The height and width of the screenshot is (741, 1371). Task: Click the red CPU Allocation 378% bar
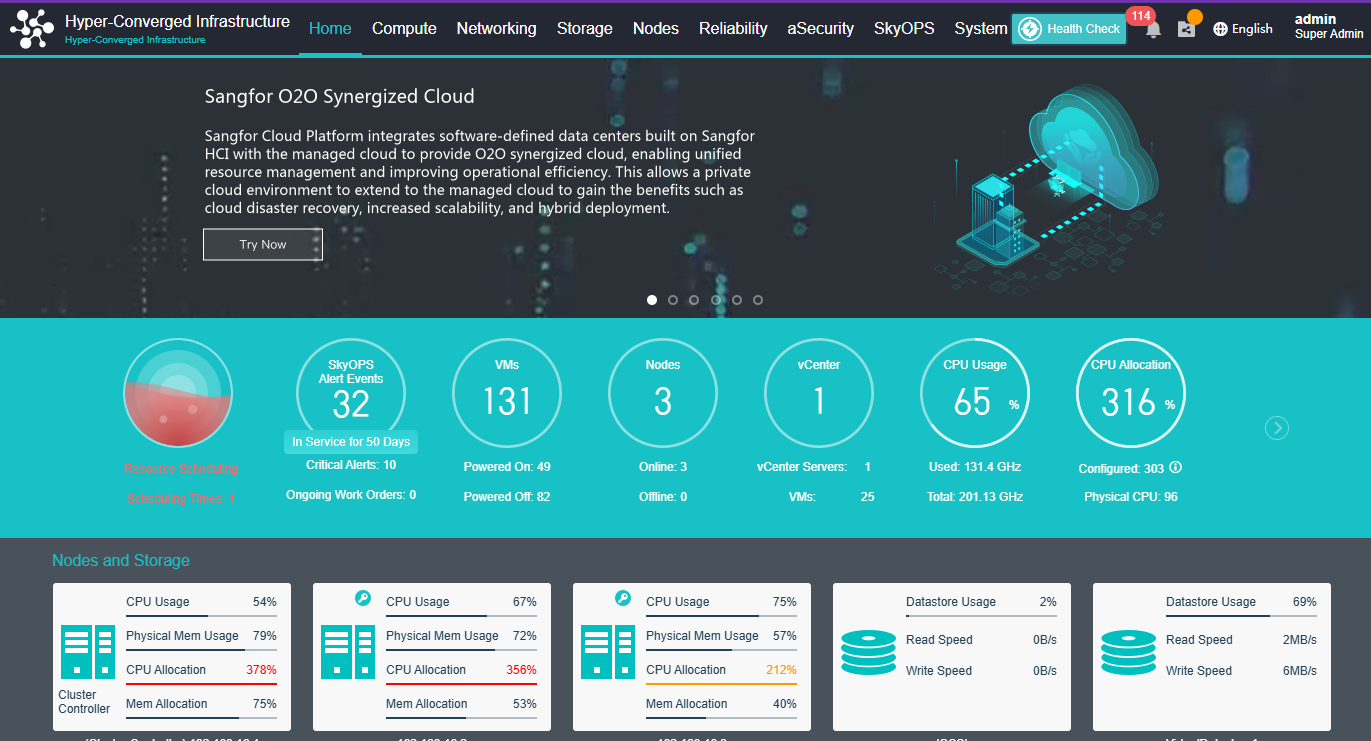pos(201,685)
